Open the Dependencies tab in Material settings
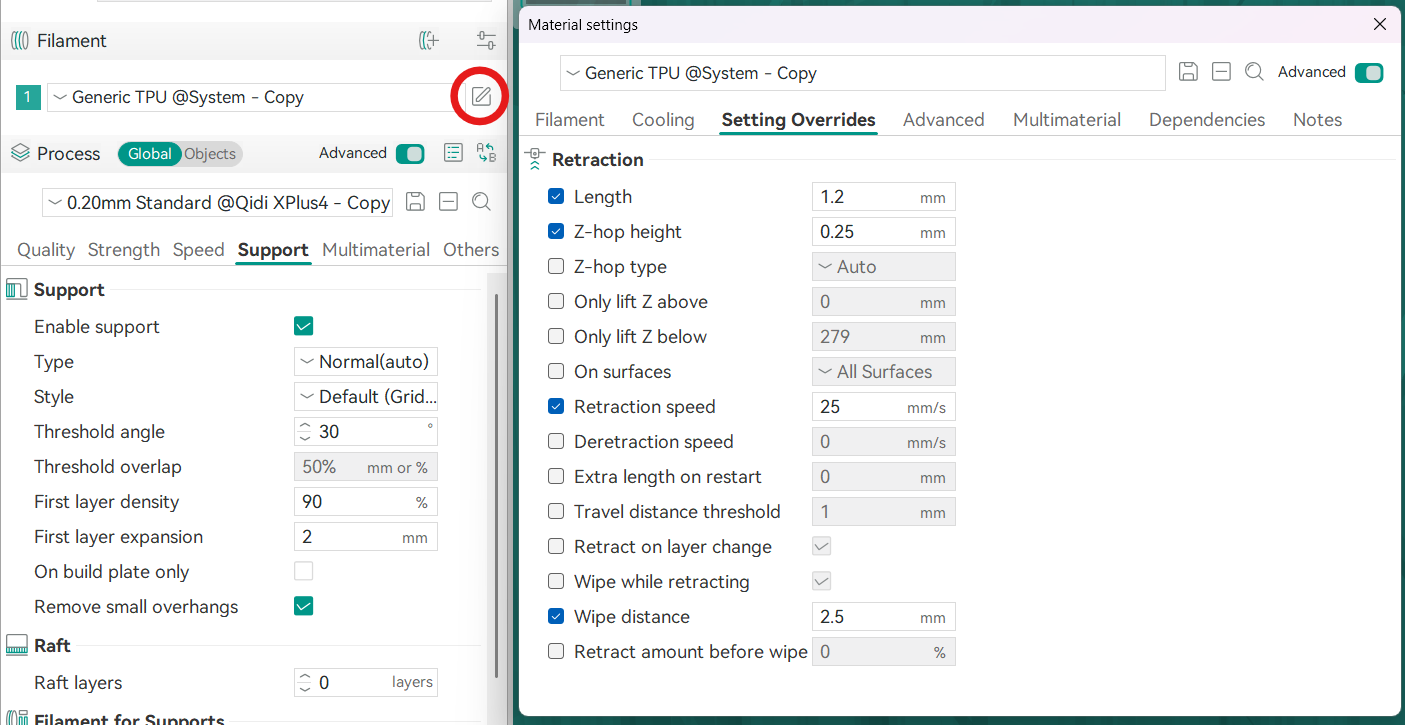The image size is (1405, 725). click(1207, 120)
